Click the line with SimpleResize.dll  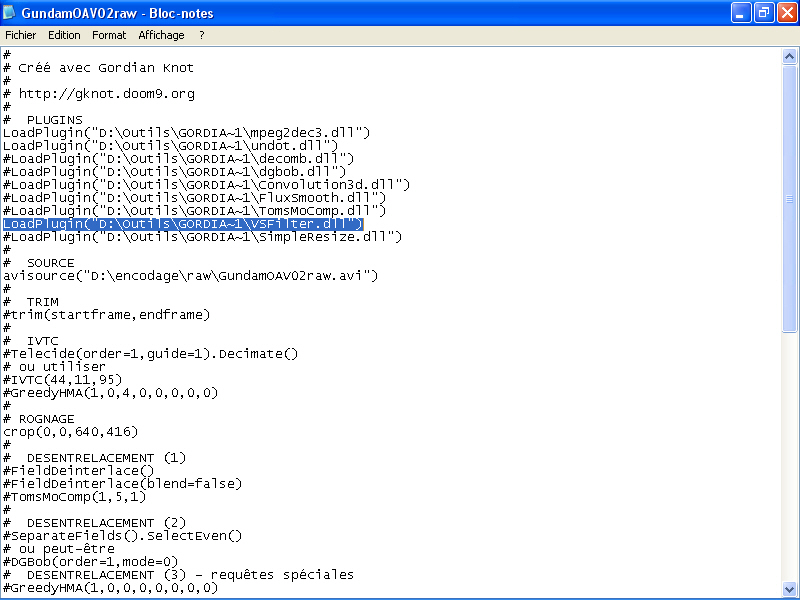point(203,237)
